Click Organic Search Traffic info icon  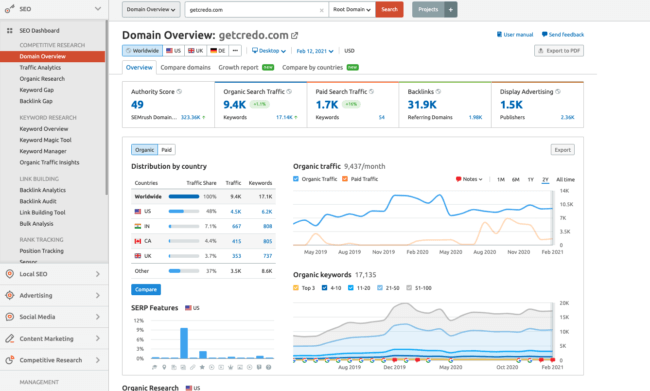click(289, 92)
